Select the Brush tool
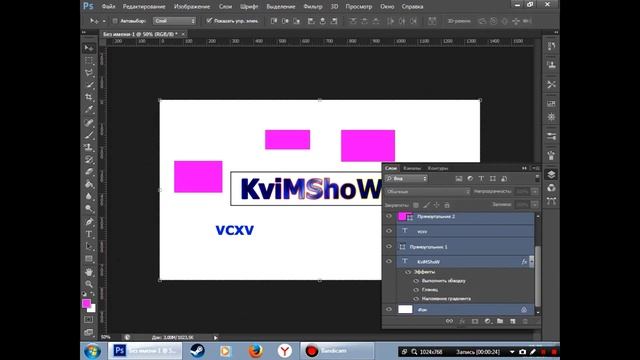The height and width of the screenshot is (360, 640). tap(89, 135)
